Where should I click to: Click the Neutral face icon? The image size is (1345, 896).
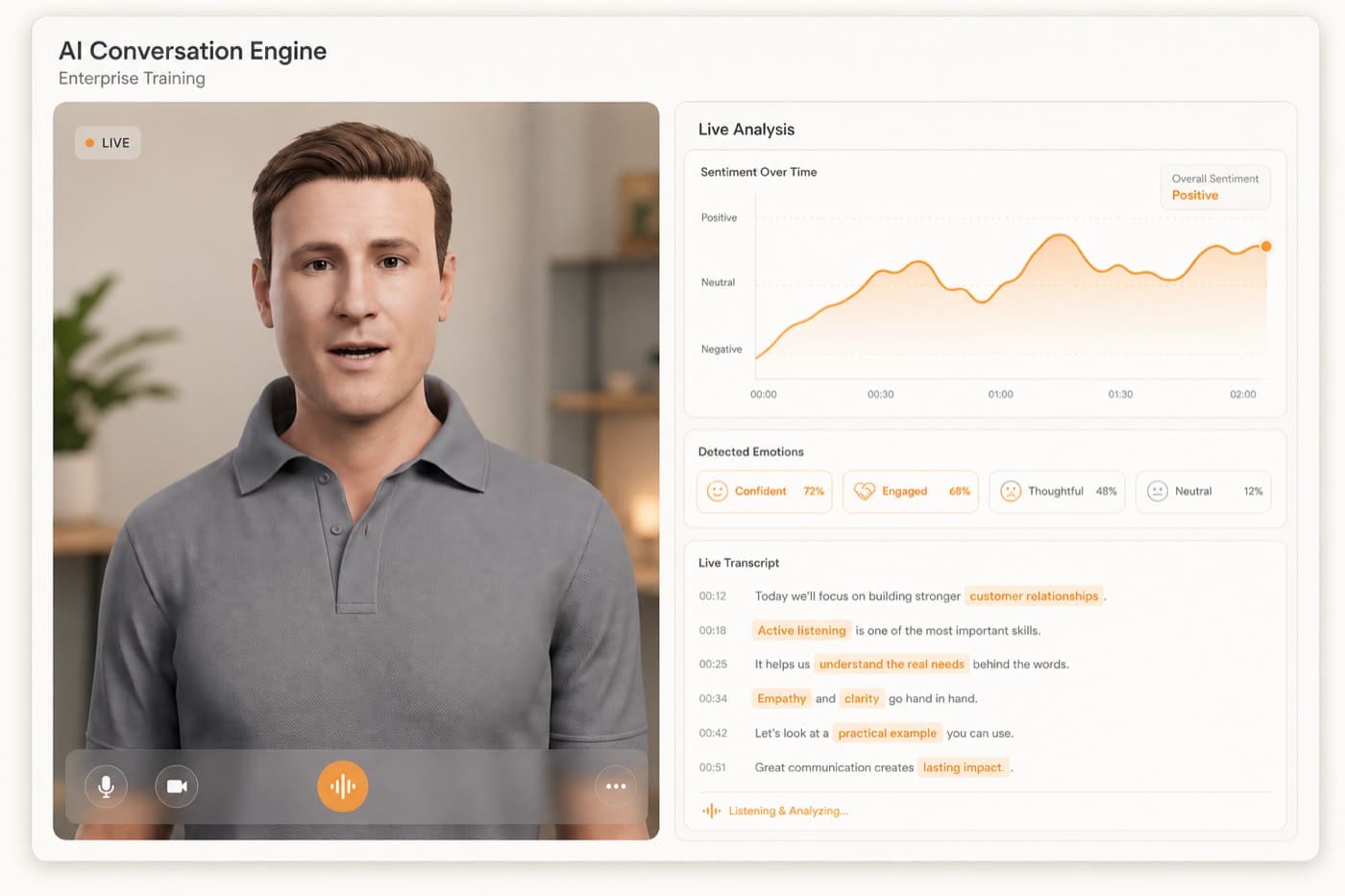coord(1158,492)
